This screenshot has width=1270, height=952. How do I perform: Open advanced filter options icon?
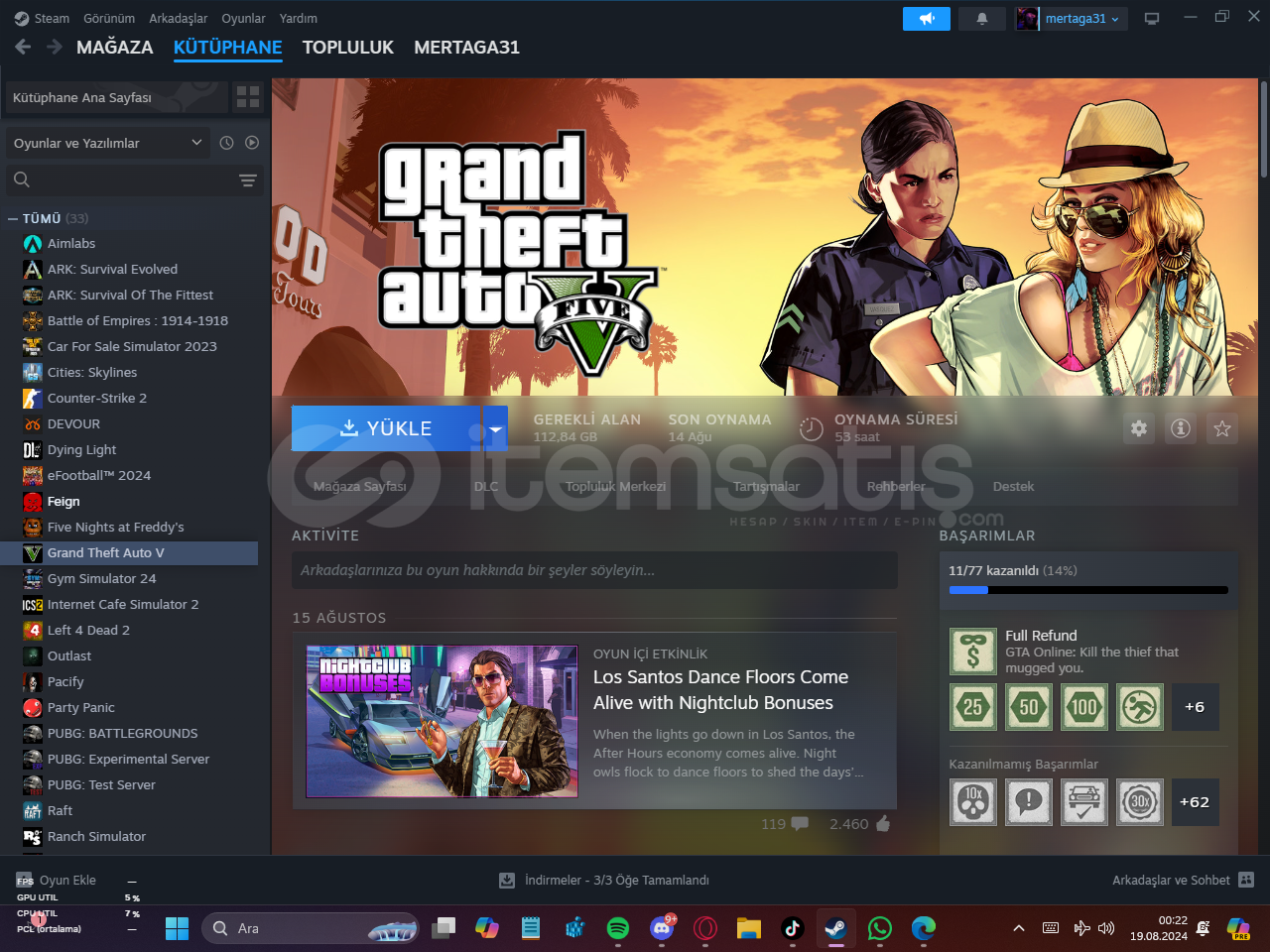tap(248, 179)
